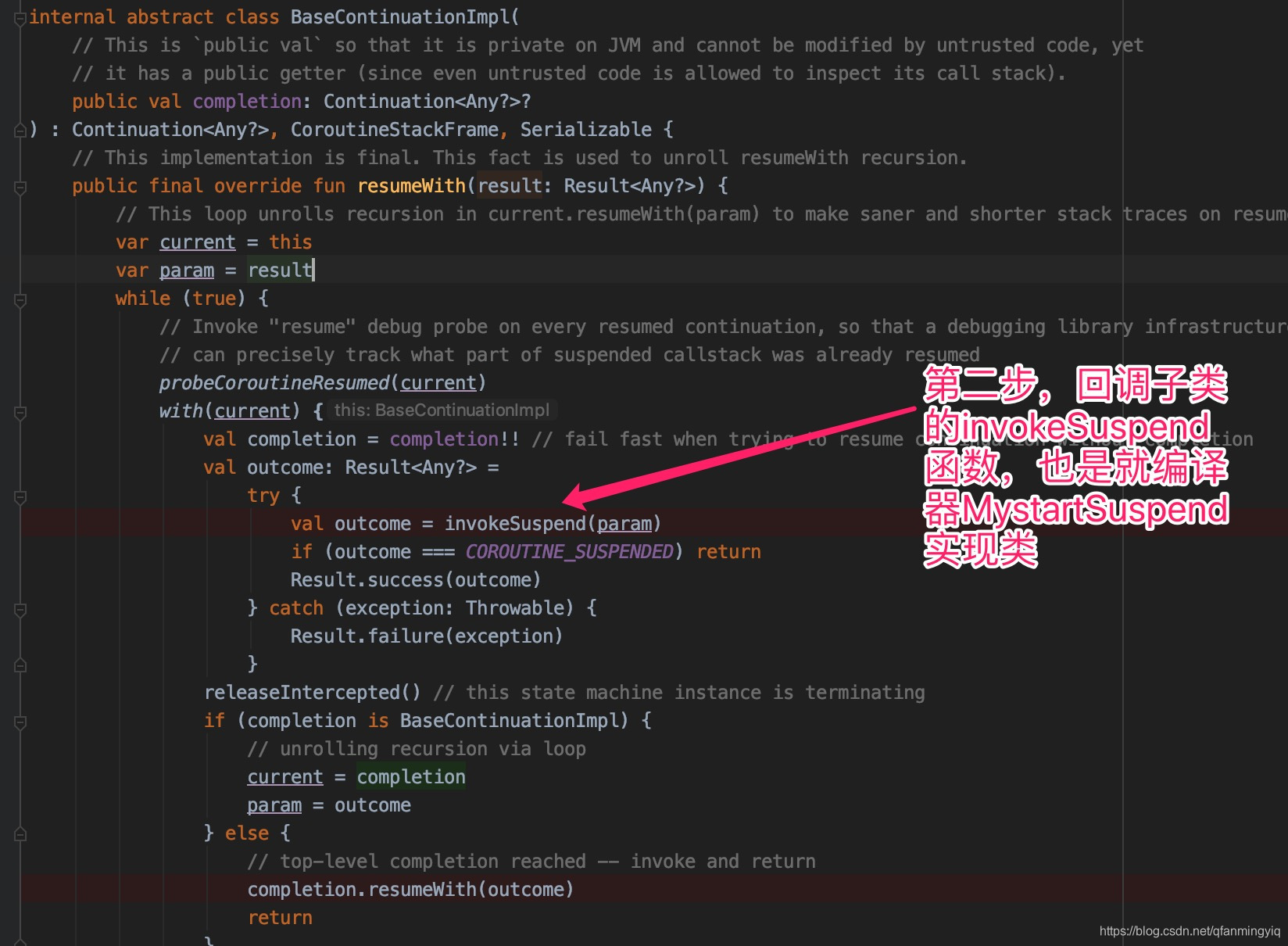Click 'Continuation<Any?>?' type in completion declaration
The height and width of the screenshot is (946, 1288).
428,102
